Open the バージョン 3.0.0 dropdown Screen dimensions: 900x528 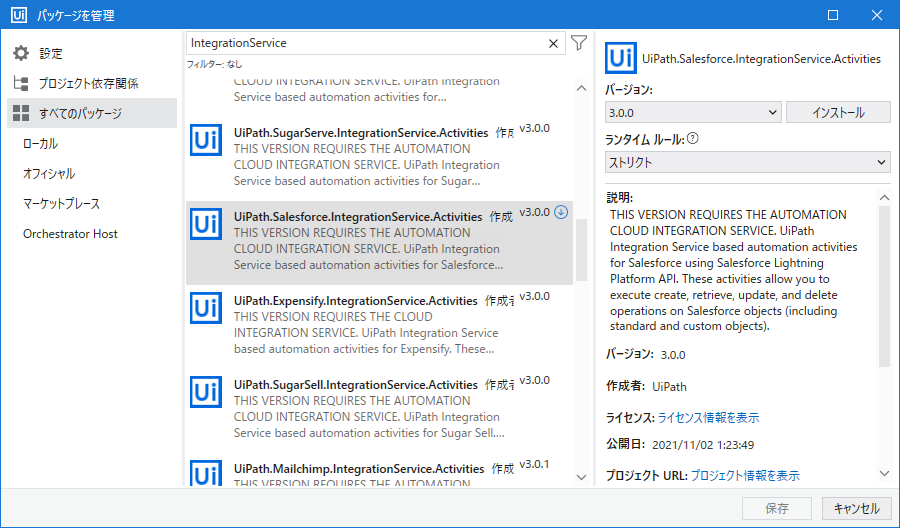pos(693,112)
